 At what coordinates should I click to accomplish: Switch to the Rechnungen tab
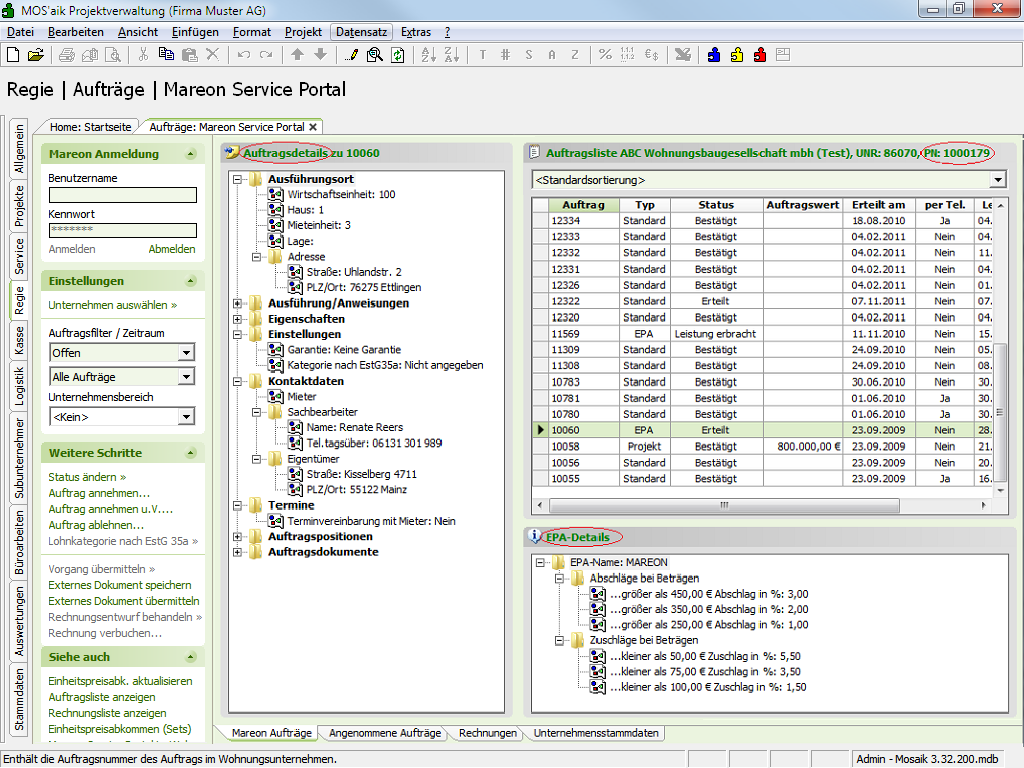click(488, 733)
